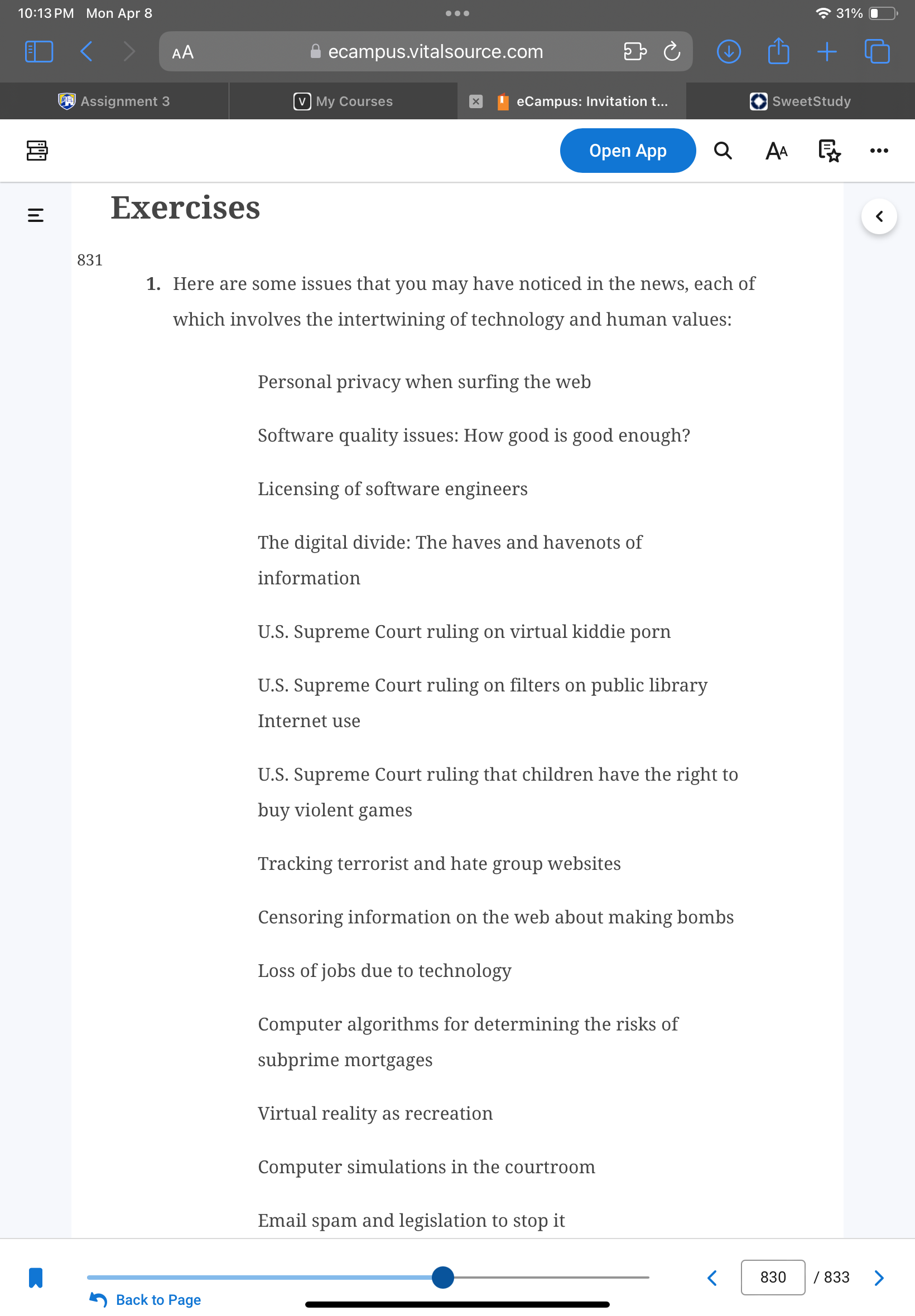
Task: Open Safari AA page settings menu
Action: (183, 52)
